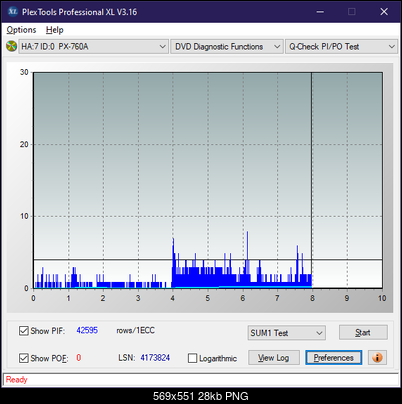The height and width of the screenshot is (404, 402).
Task: Click the disc drive icon beside PX-760A
Action: (11, 46)
